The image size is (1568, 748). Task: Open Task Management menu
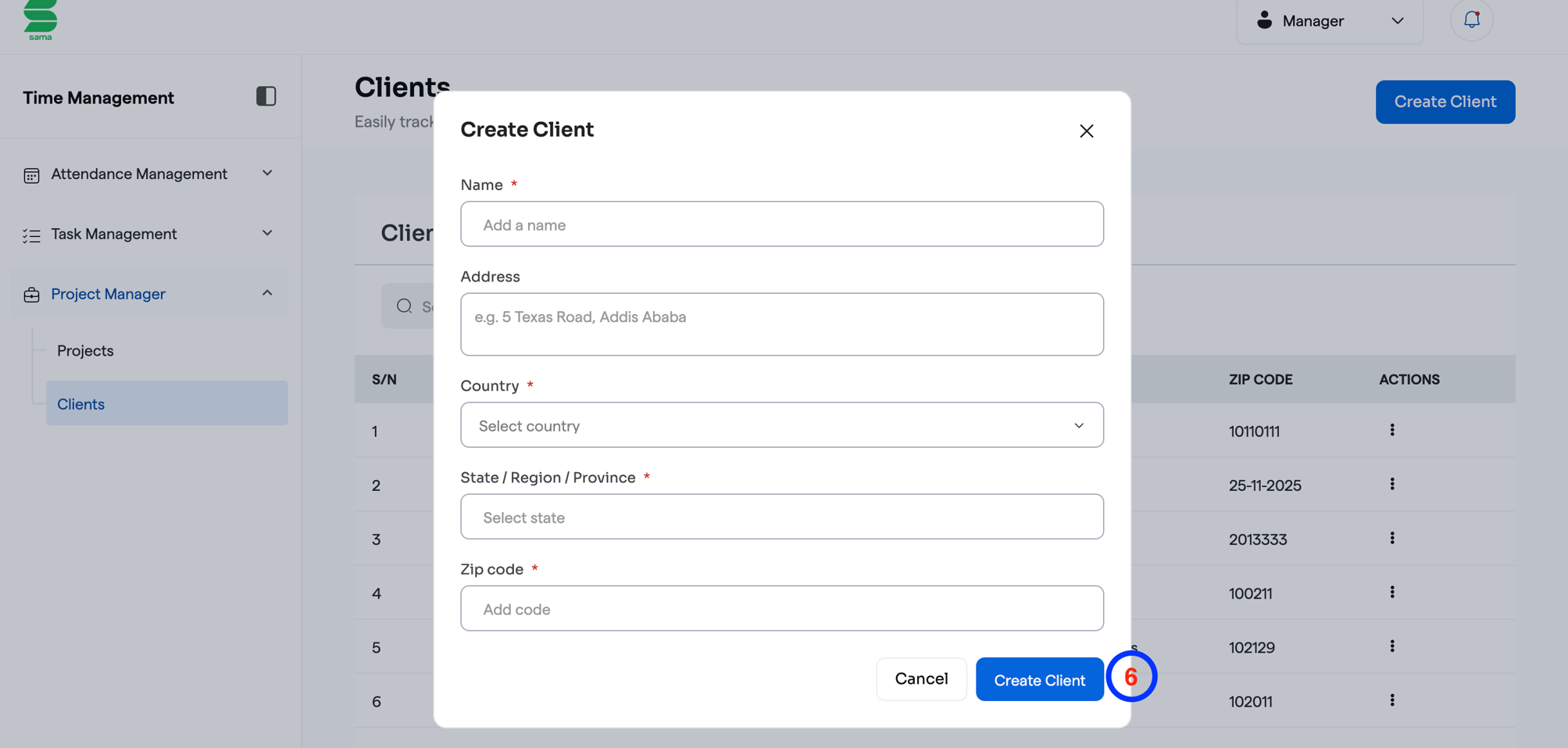[148, 234]
